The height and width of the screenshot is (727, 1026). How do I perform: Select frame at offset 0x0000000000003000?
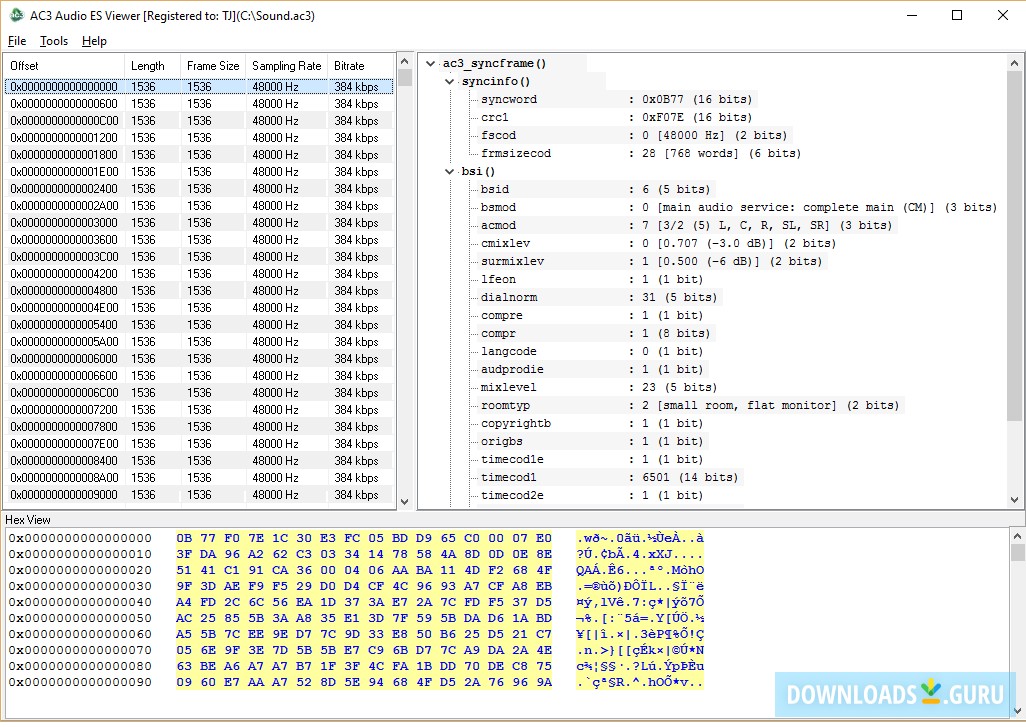(64, 223)
